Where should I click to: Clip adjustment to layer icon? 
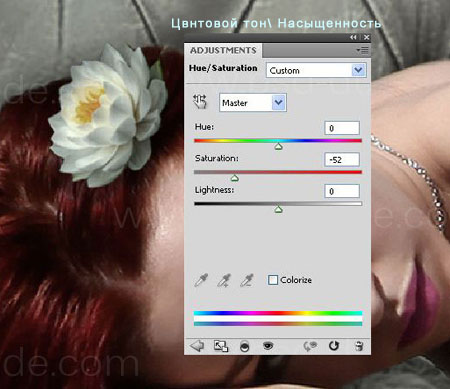pyautogui.click(x=244, y=346)
